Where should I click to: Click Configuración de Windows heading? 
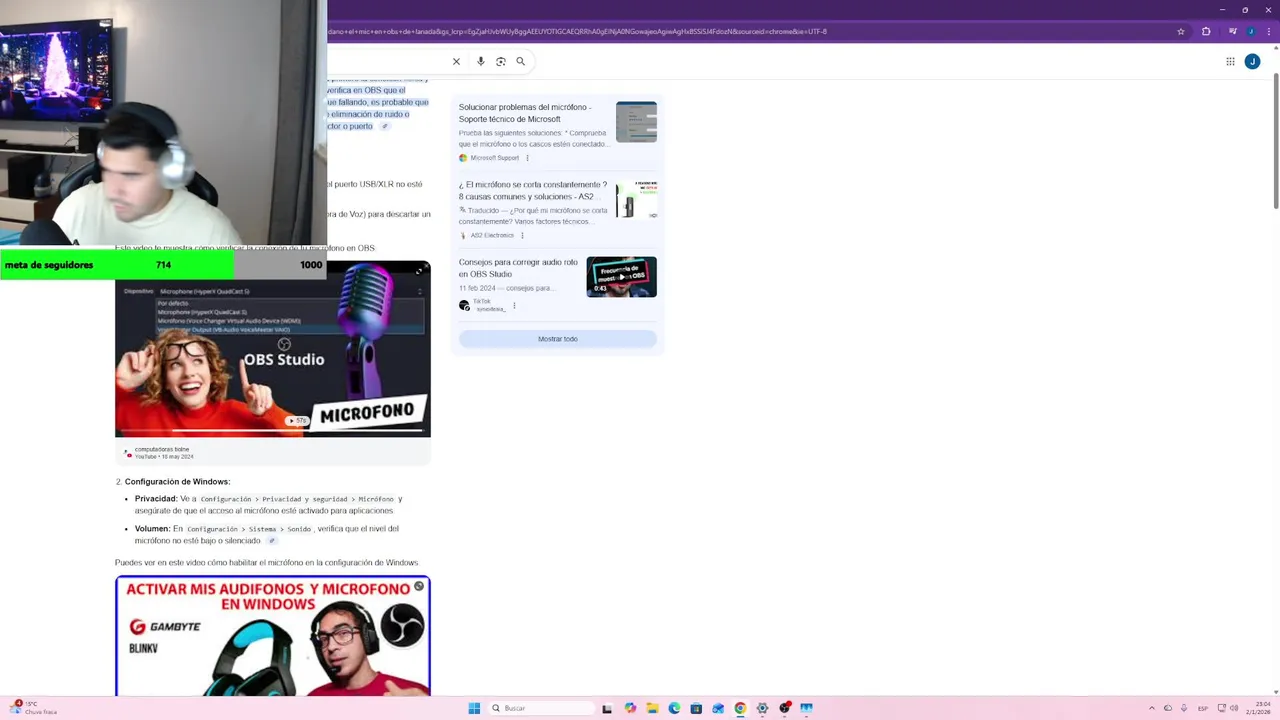tap(177, 482)
